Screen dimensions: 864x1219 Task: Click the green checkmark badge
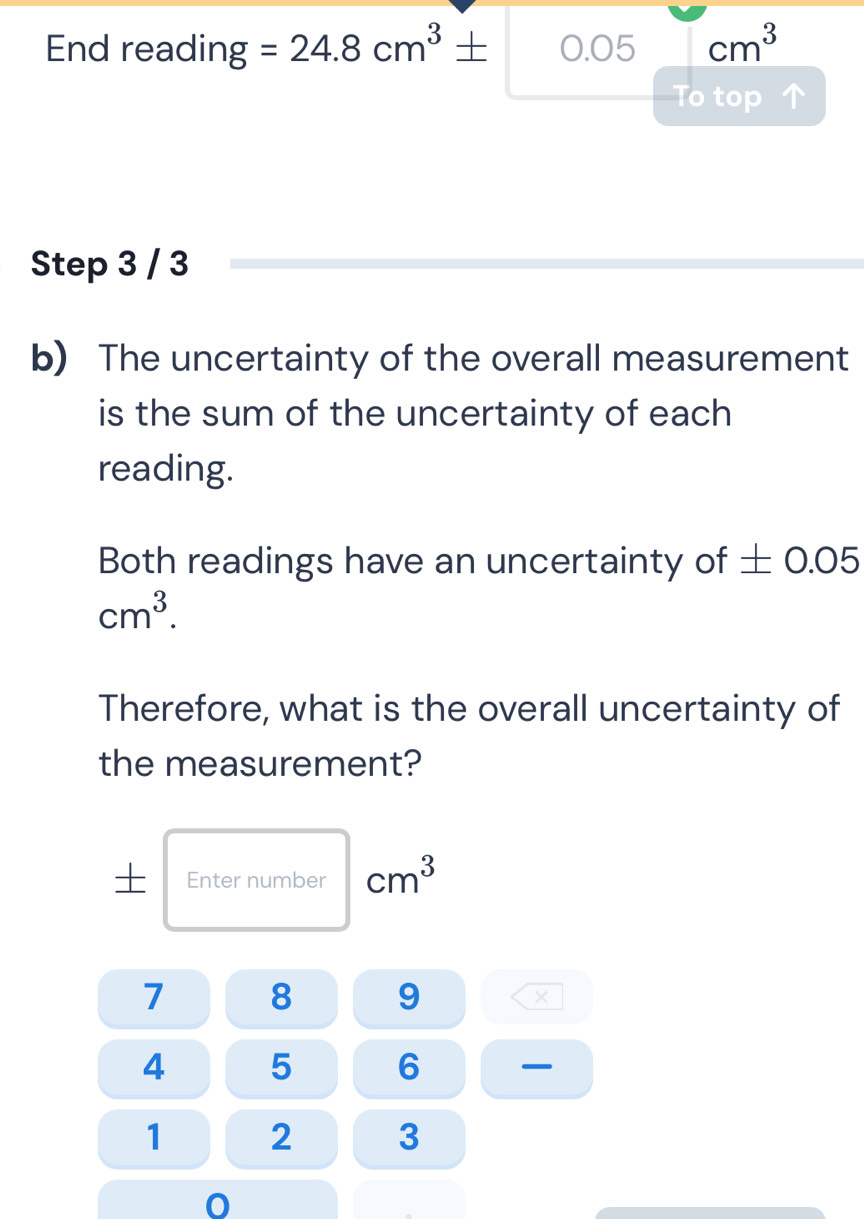[686, 9]
